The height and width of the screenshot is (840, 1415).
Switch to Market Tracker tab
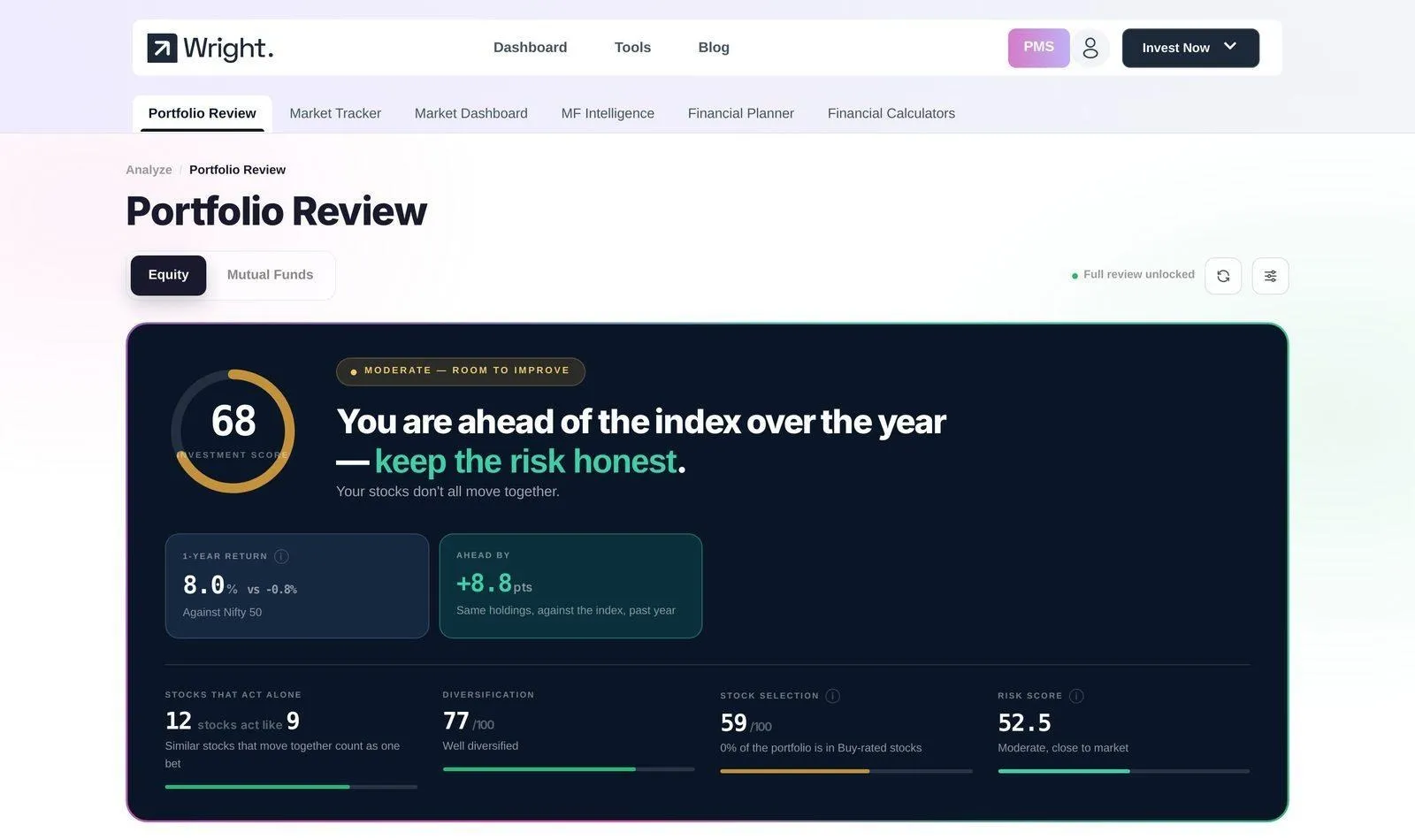pyautogui.click(x=335, y=113)
